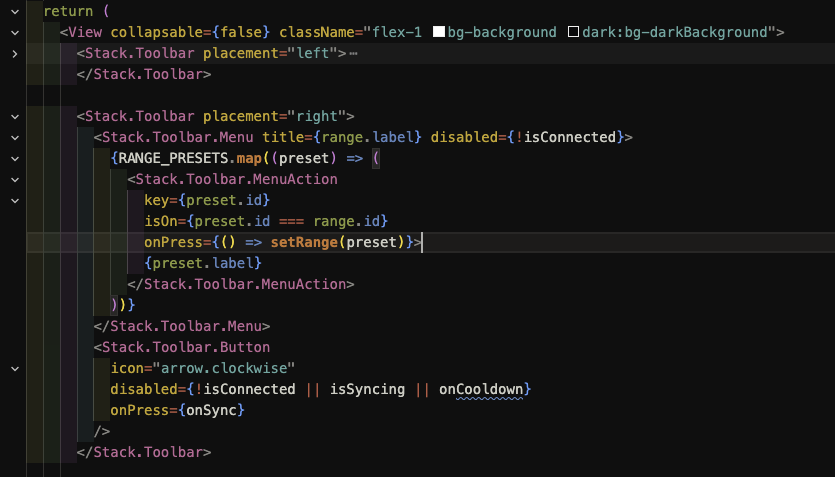Viewport: 835px width, 477px height.
Task: Click the "))}" closing brackets line
Action: pyautogui.click(x=123, y=305)
